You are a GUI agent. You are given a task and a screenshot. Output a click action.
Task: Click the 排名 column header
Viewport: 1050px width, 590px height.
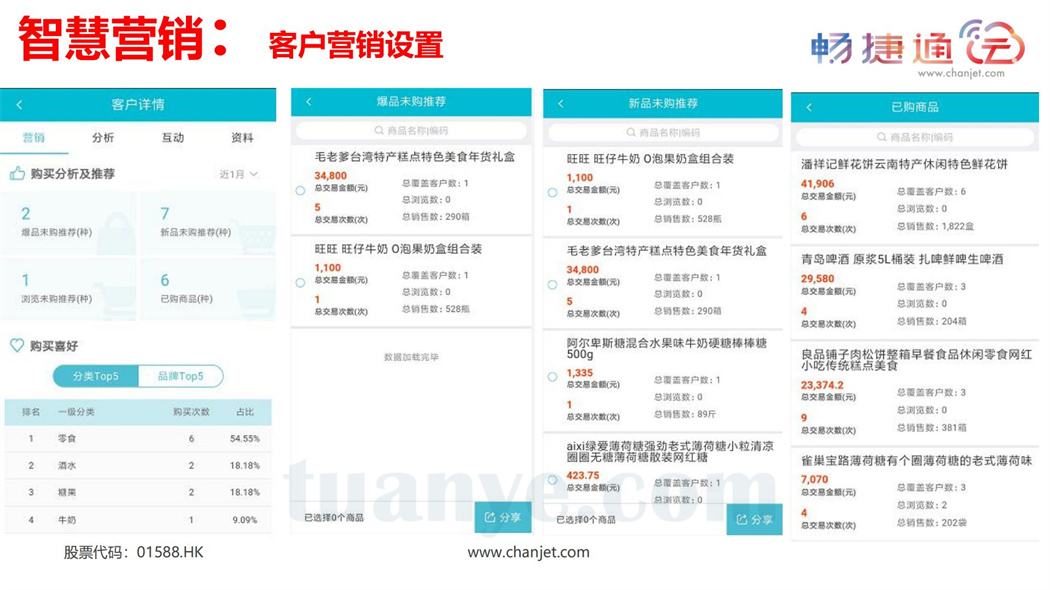(31, 412)
